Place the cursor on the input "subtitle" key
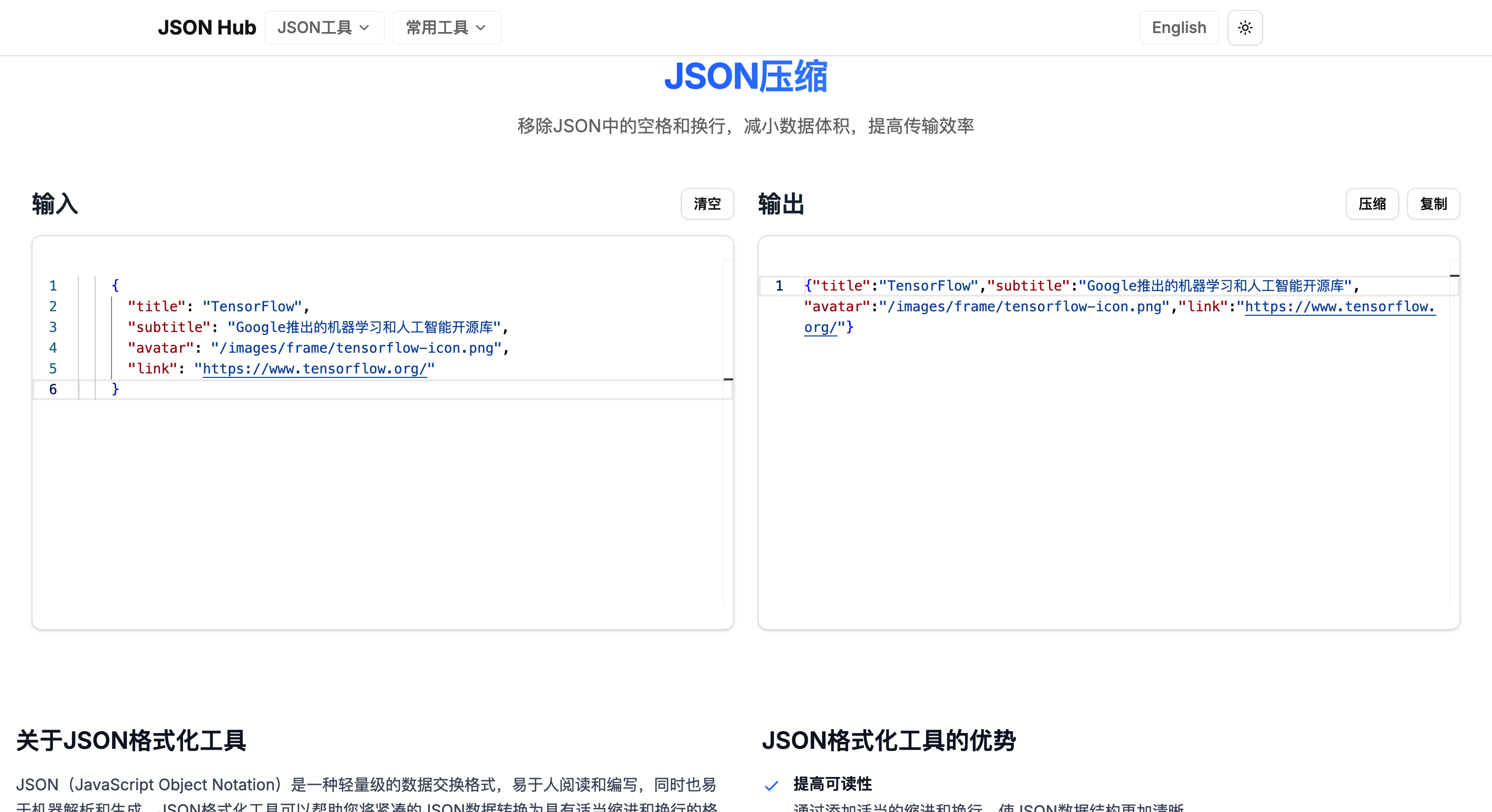Viewport: 1492px width, 812px height. 169,327
